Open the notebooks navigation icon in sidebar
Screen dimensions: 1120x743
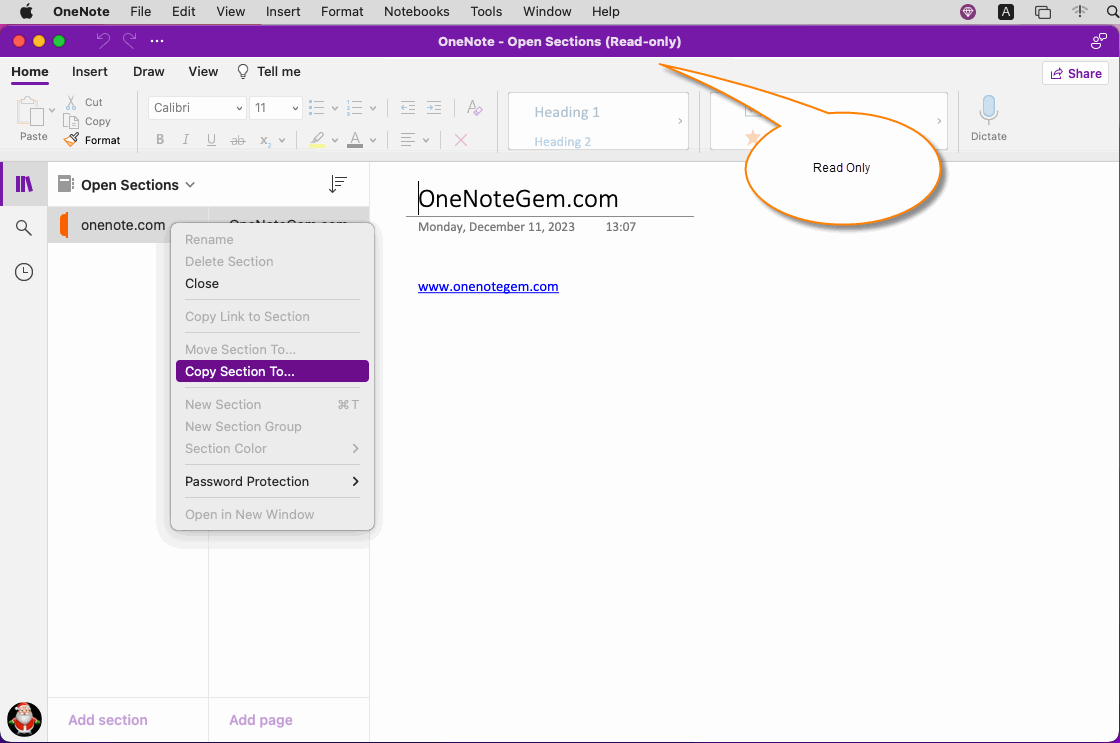click(24, 184)
